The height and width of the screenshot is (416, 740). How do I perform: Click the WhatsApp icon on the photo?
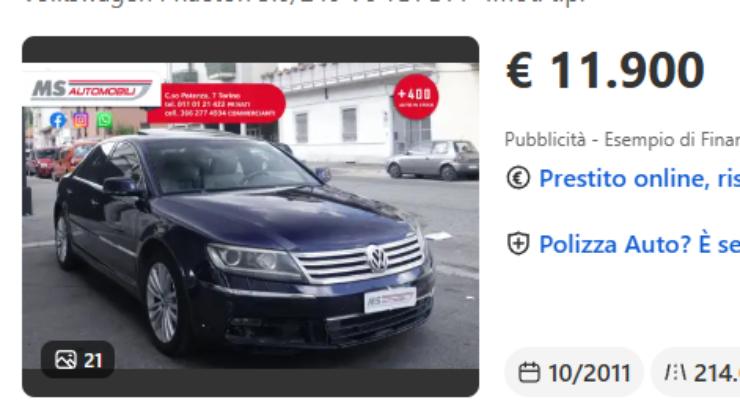(104, 119)
